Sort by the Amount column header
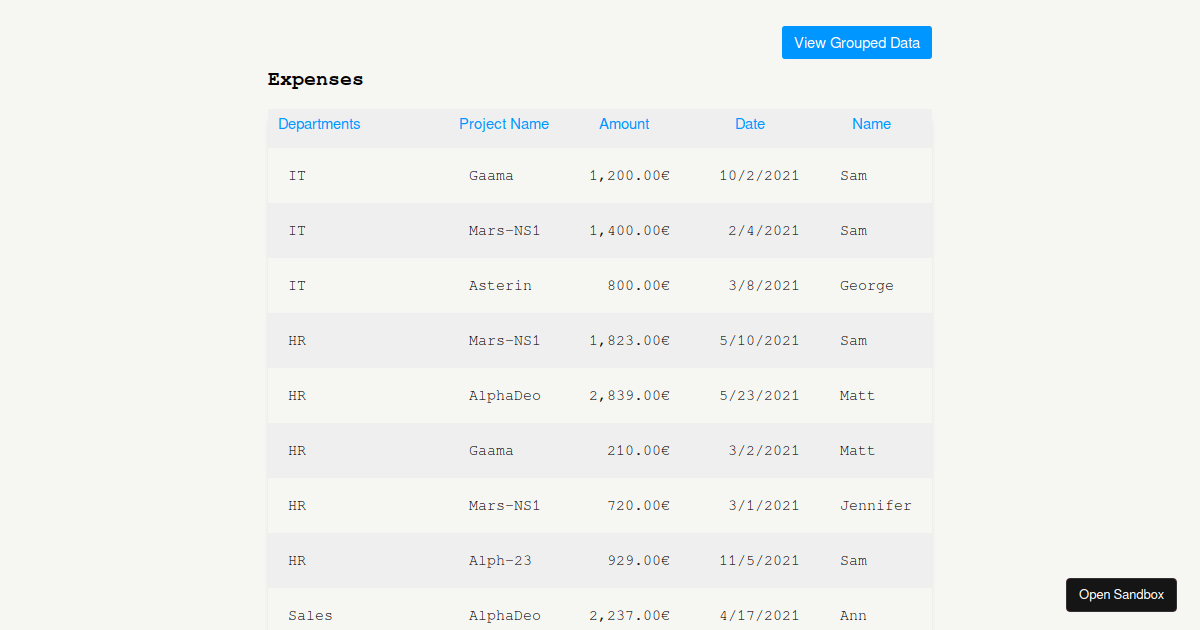The width and height of the screenshot is (1200, 630). pyautogui.click(x=624, y=124)
